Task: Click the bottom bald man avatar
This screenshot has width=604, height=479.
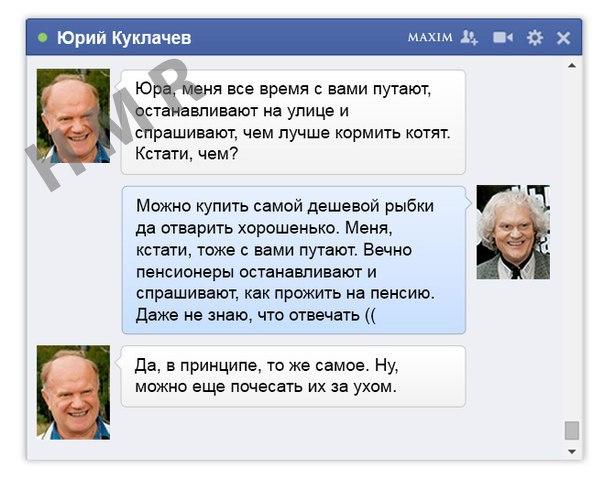Action: (73, 392)
